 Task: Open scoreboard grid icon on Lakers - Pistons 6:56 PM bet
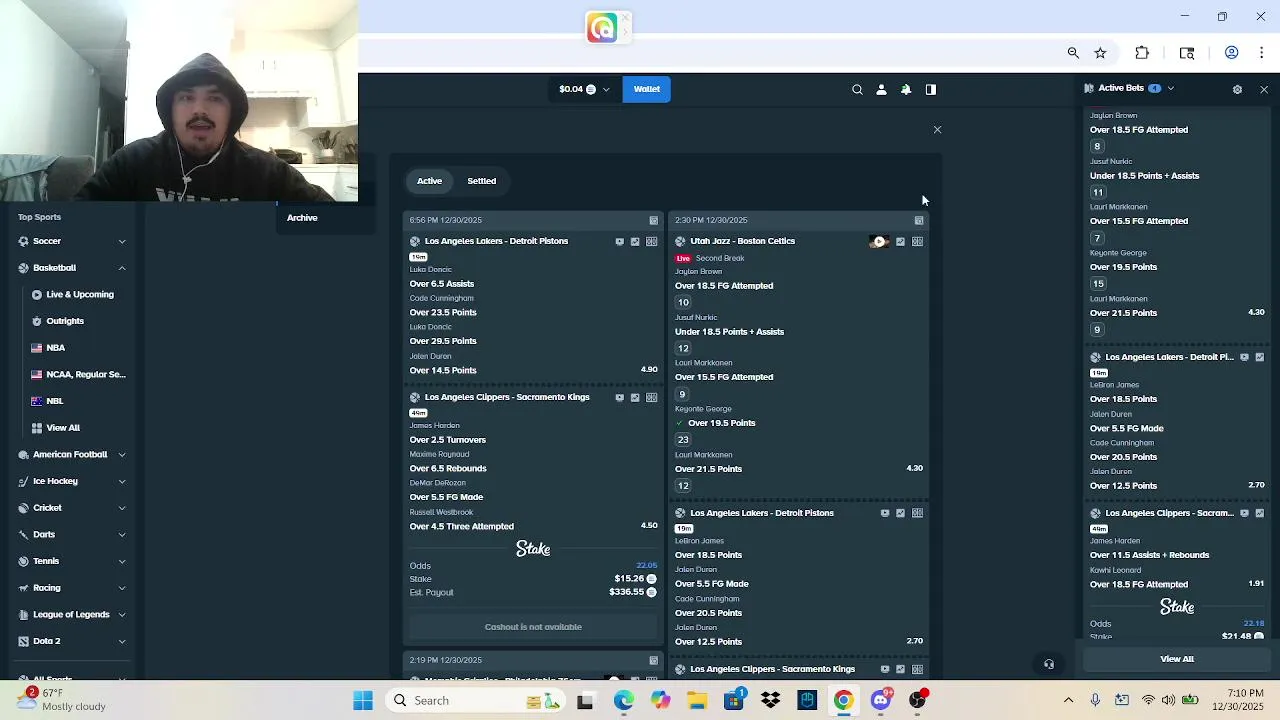652,241
